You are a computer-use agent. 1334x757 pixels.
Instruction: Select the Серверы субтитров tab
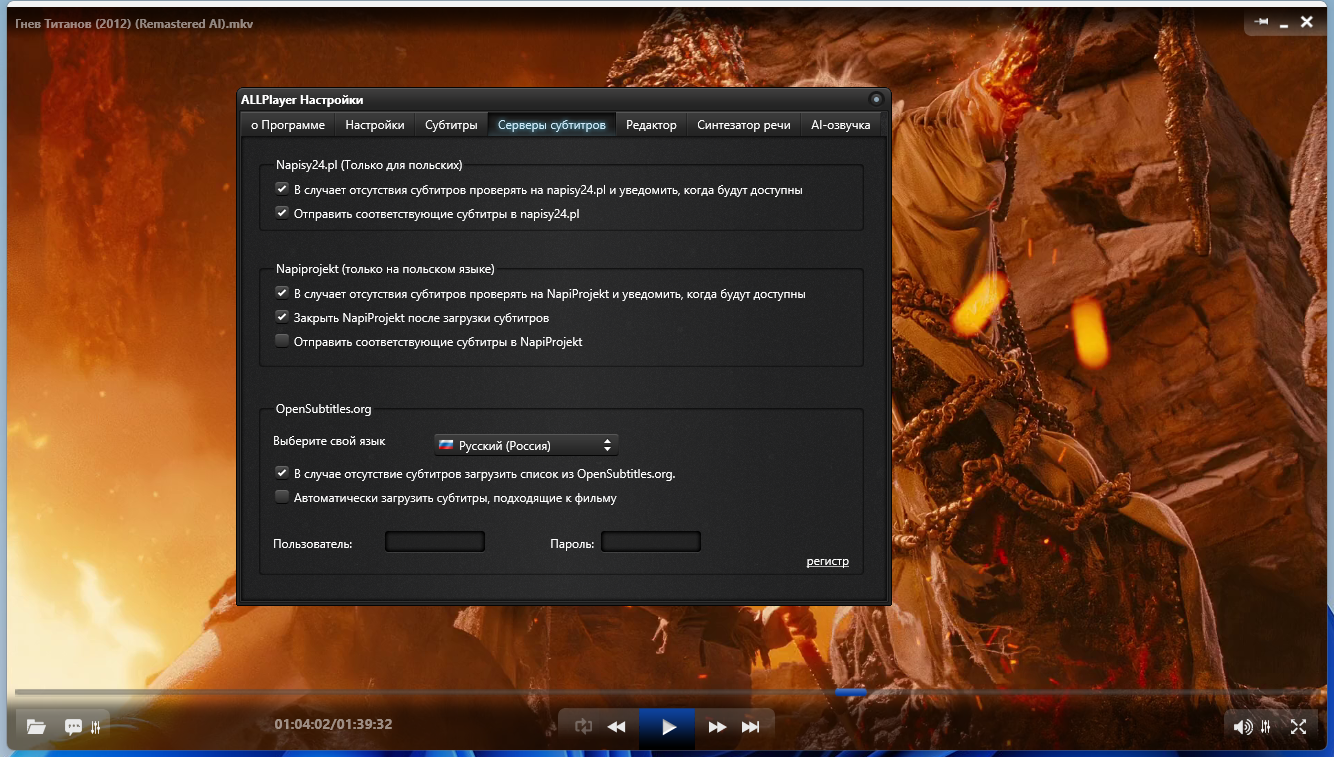[x=552, y=125]
